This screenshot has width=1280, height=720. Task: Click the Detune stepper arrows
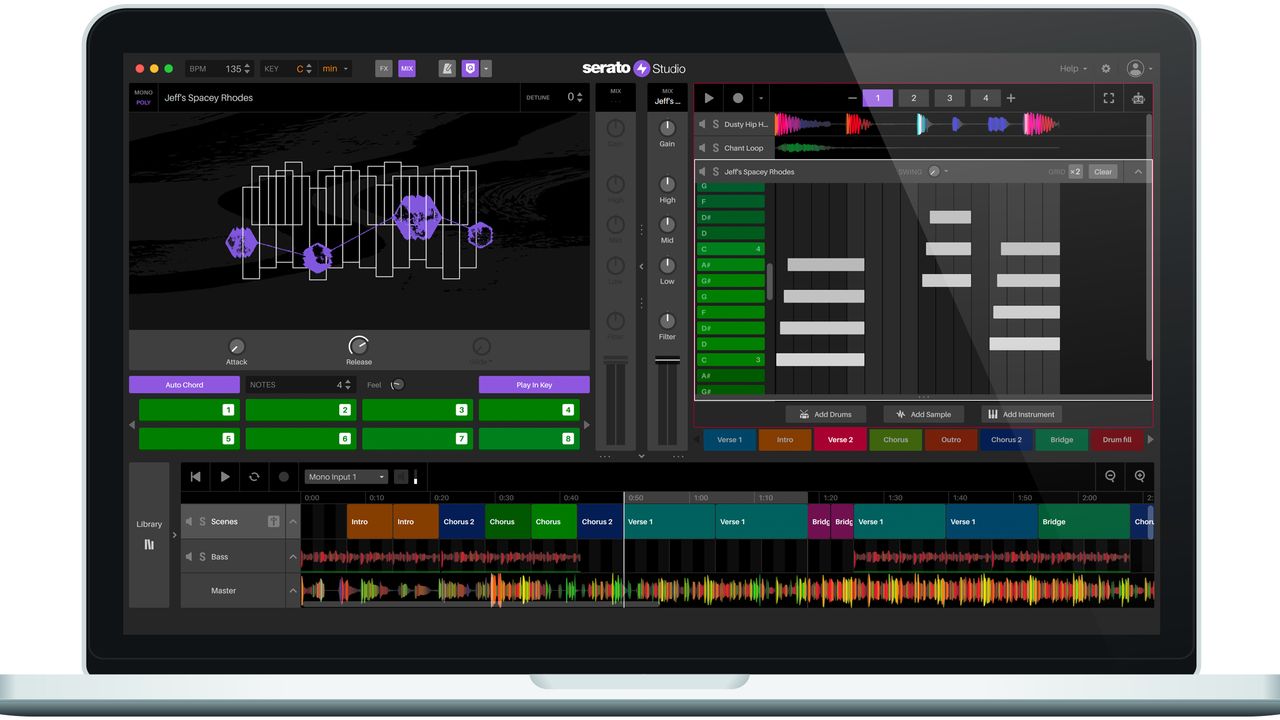[x=581, y=97]
